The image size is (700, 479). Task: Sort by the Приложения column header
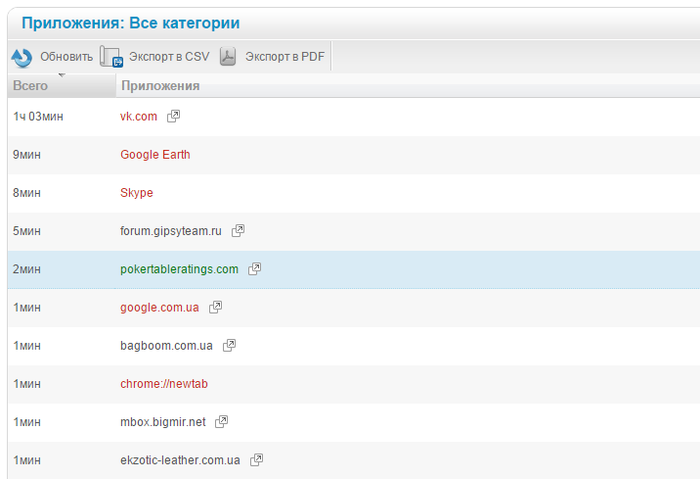pos(160,86)
